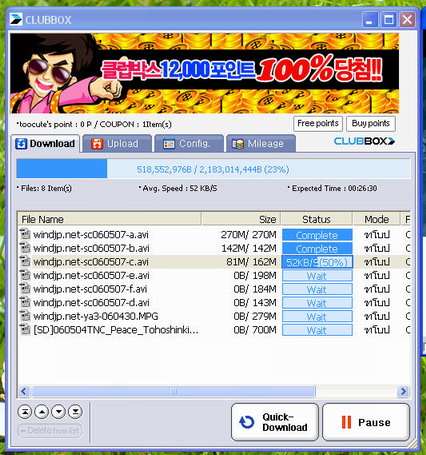Viewport: 426px width, 455px height.
Task: Move selected item to top of list
Action: click(25, 412)
